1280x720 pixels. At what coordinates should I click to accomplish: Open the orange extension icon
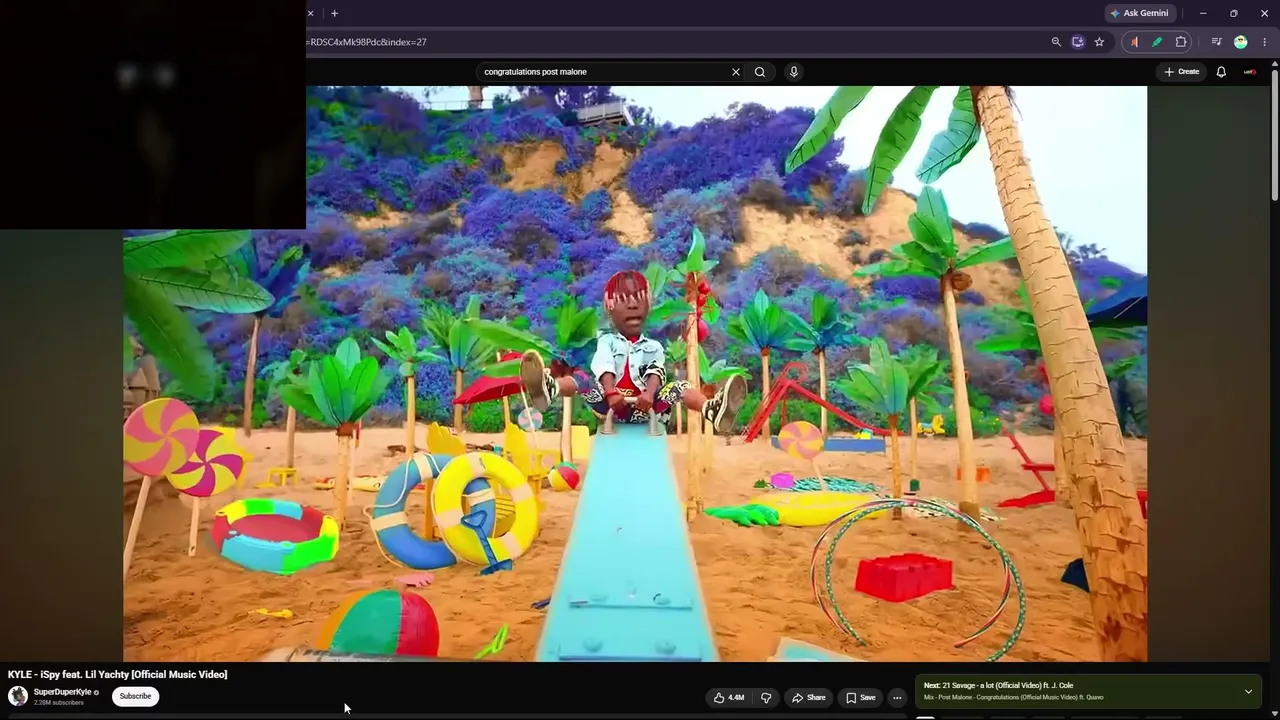point(1134,42)
